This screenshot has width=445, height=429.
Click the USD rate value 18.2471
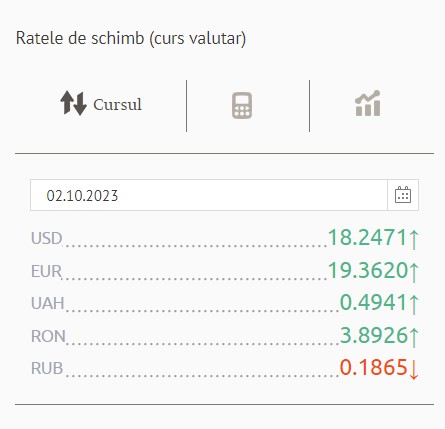[x=368, y=238]
